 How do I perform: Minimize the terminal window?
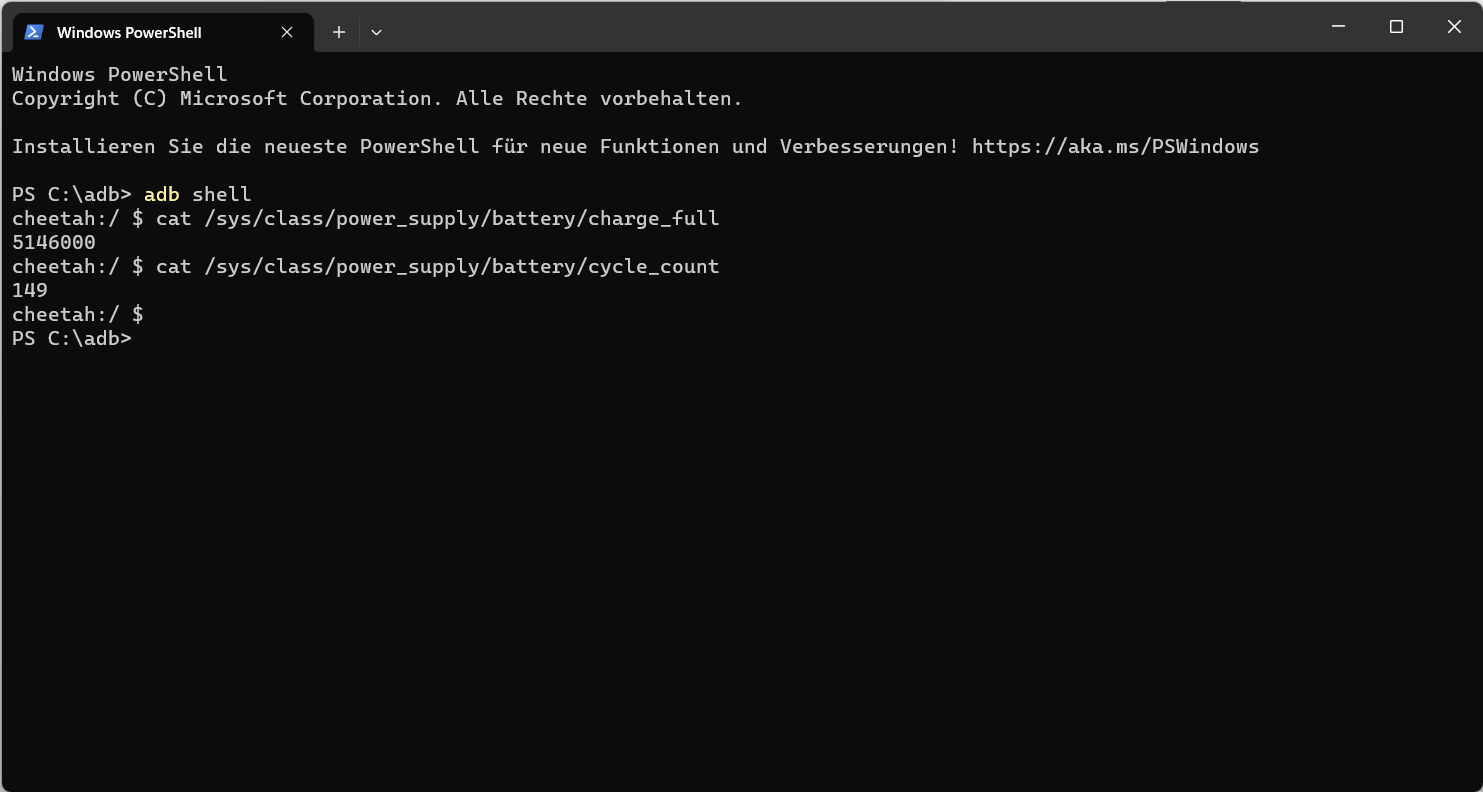1339,27
